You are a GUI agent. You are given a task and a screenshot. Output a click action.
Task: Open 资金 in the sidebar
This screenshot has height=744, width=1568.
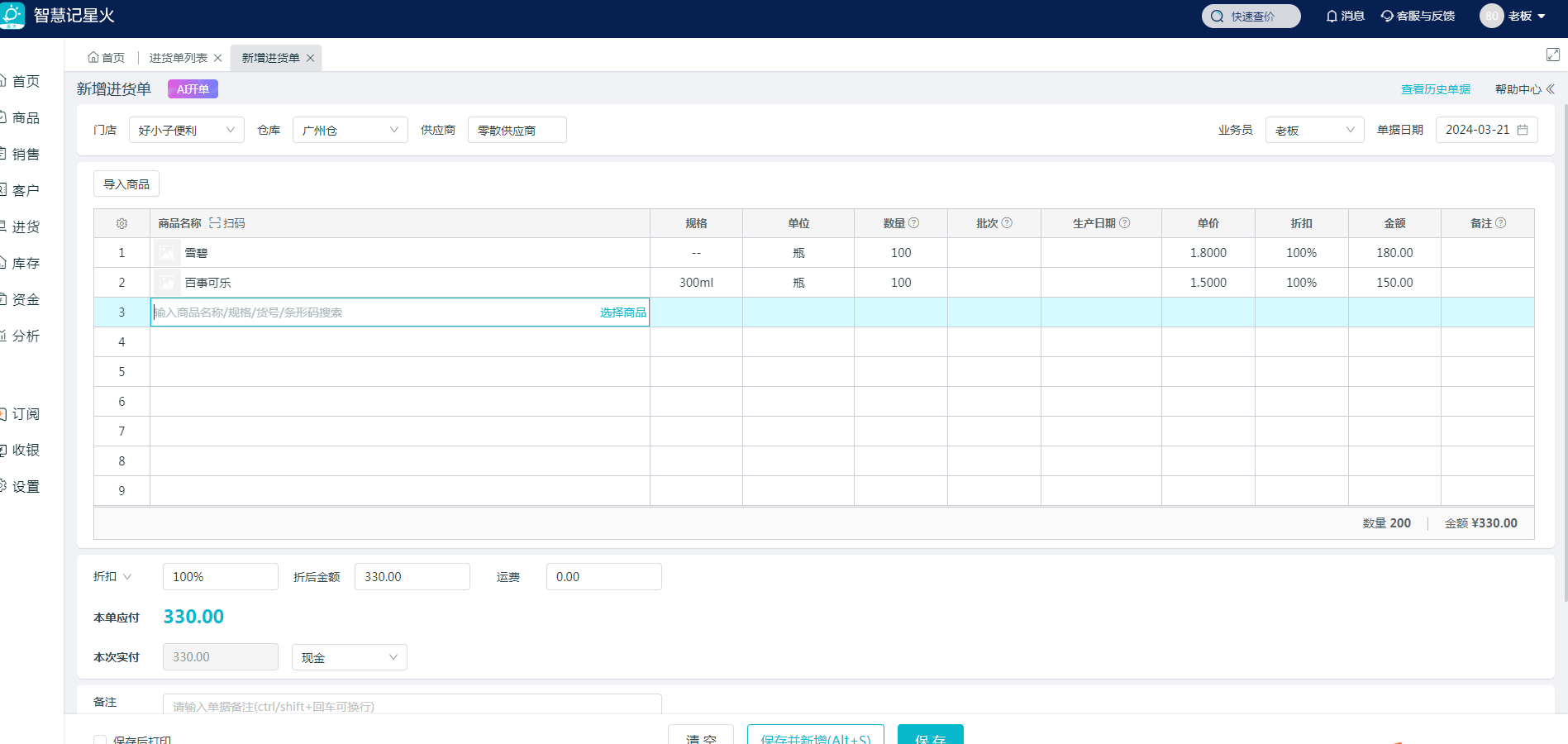pos(26,299)
